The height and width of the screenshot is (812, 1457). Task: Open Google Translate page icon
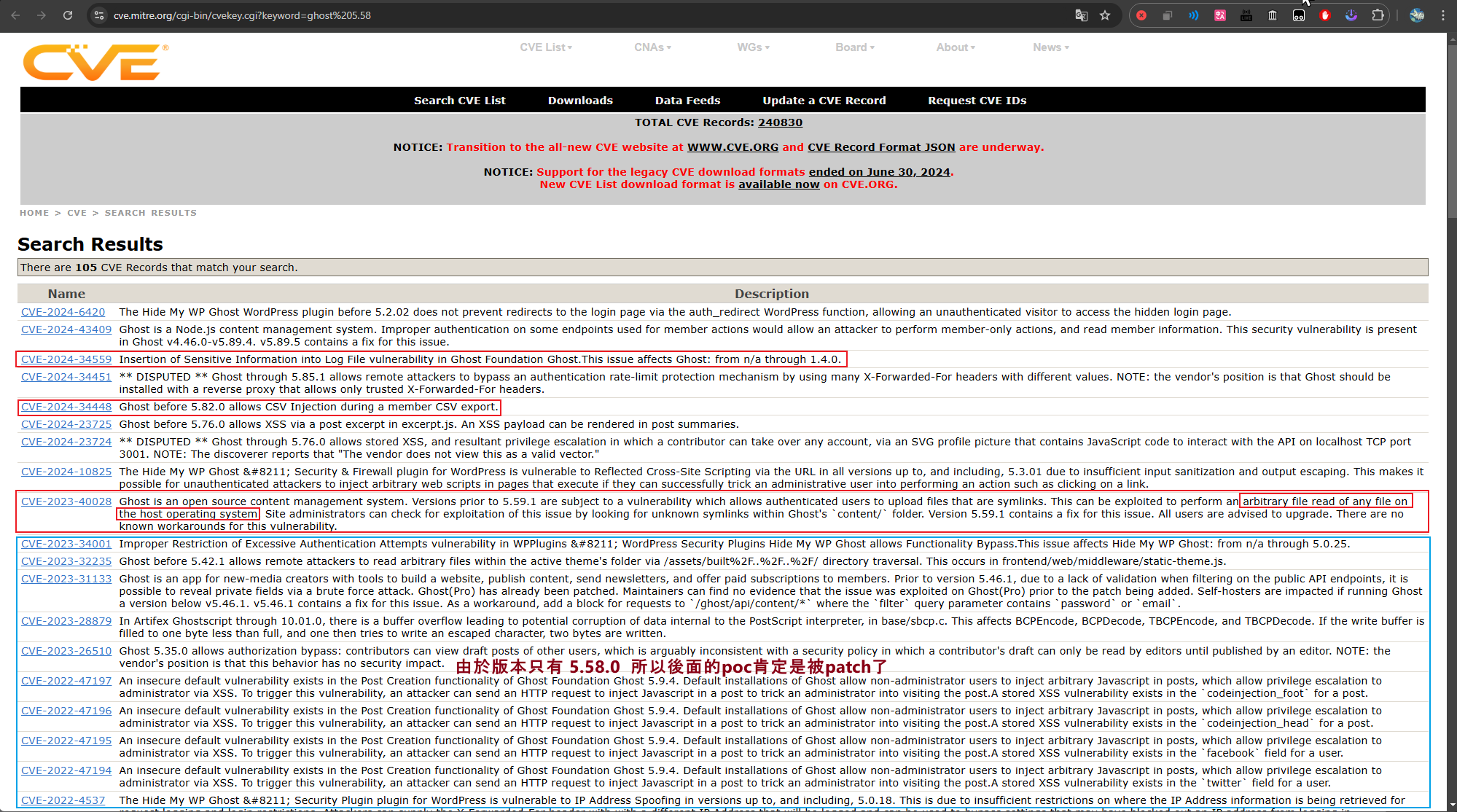pos(1082,15)
